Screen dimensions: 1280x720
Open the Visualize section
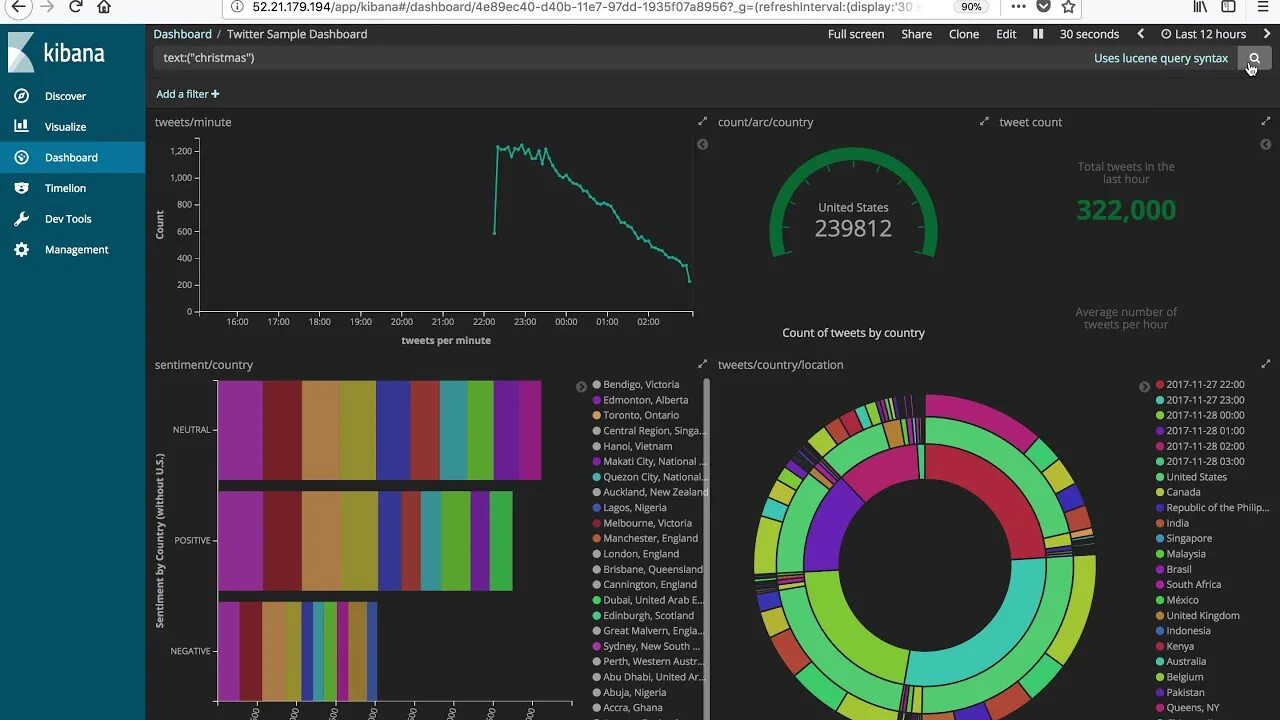pyautogui.click(x=65, y=127)
